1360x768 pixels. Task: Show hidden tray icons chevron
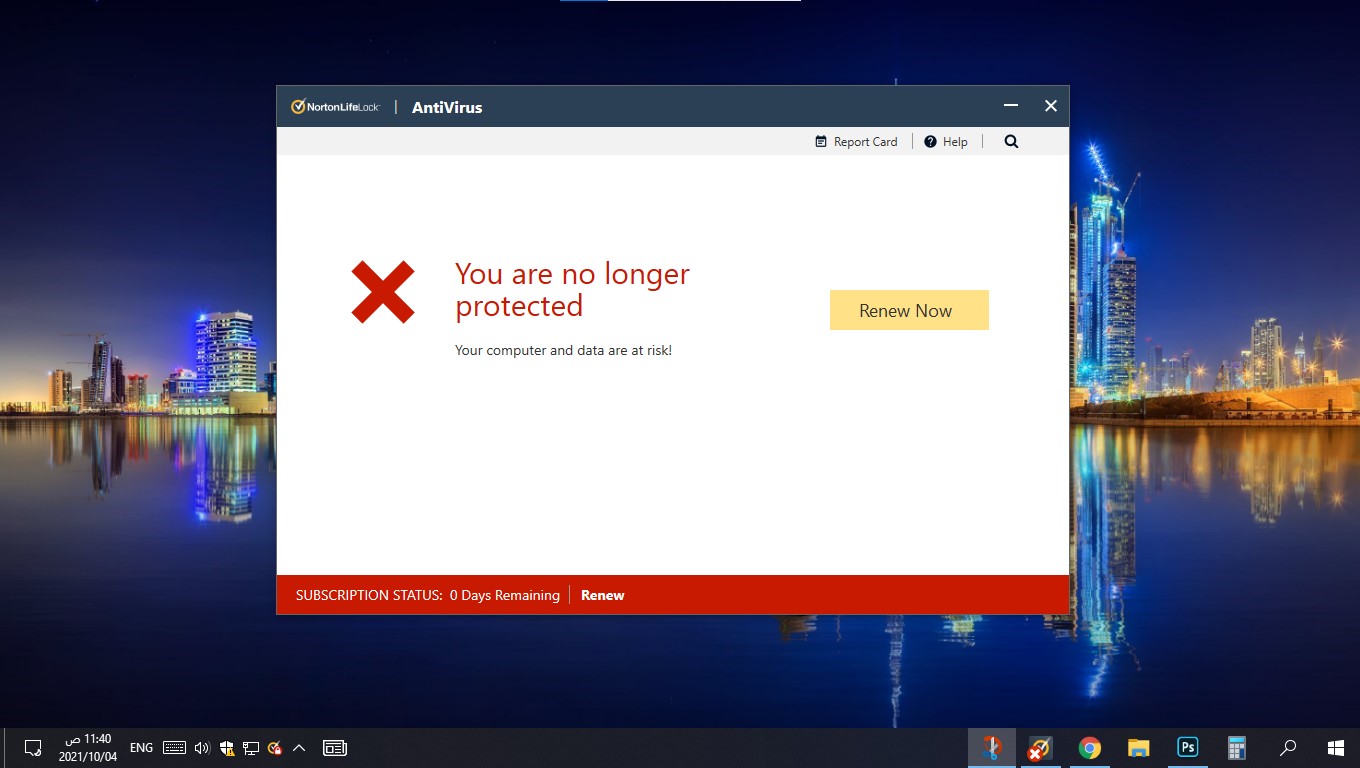(x=299, y=748)
